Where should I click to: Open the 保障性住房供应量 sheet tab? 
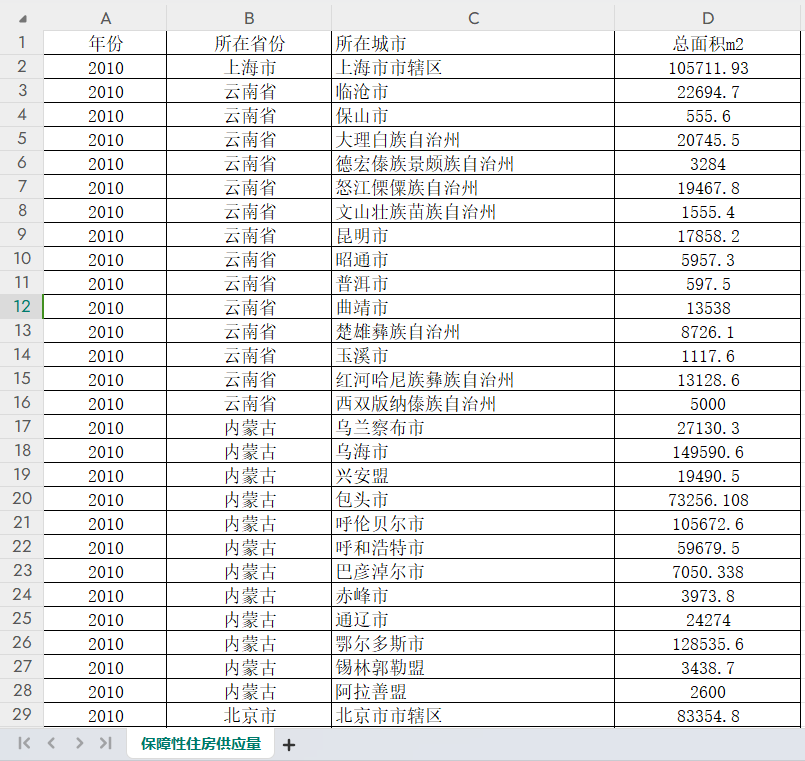coord(200,743)
